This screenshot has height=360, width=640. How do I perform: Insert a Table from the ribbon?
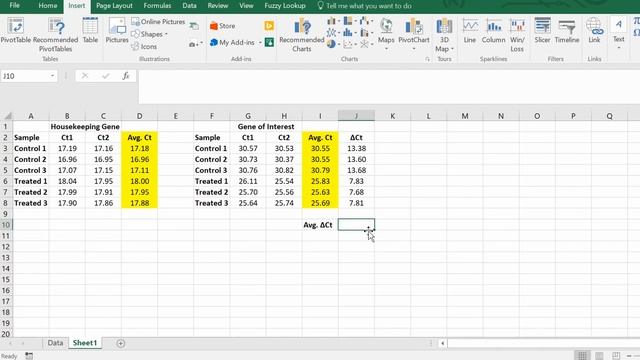tap(90, 31)
